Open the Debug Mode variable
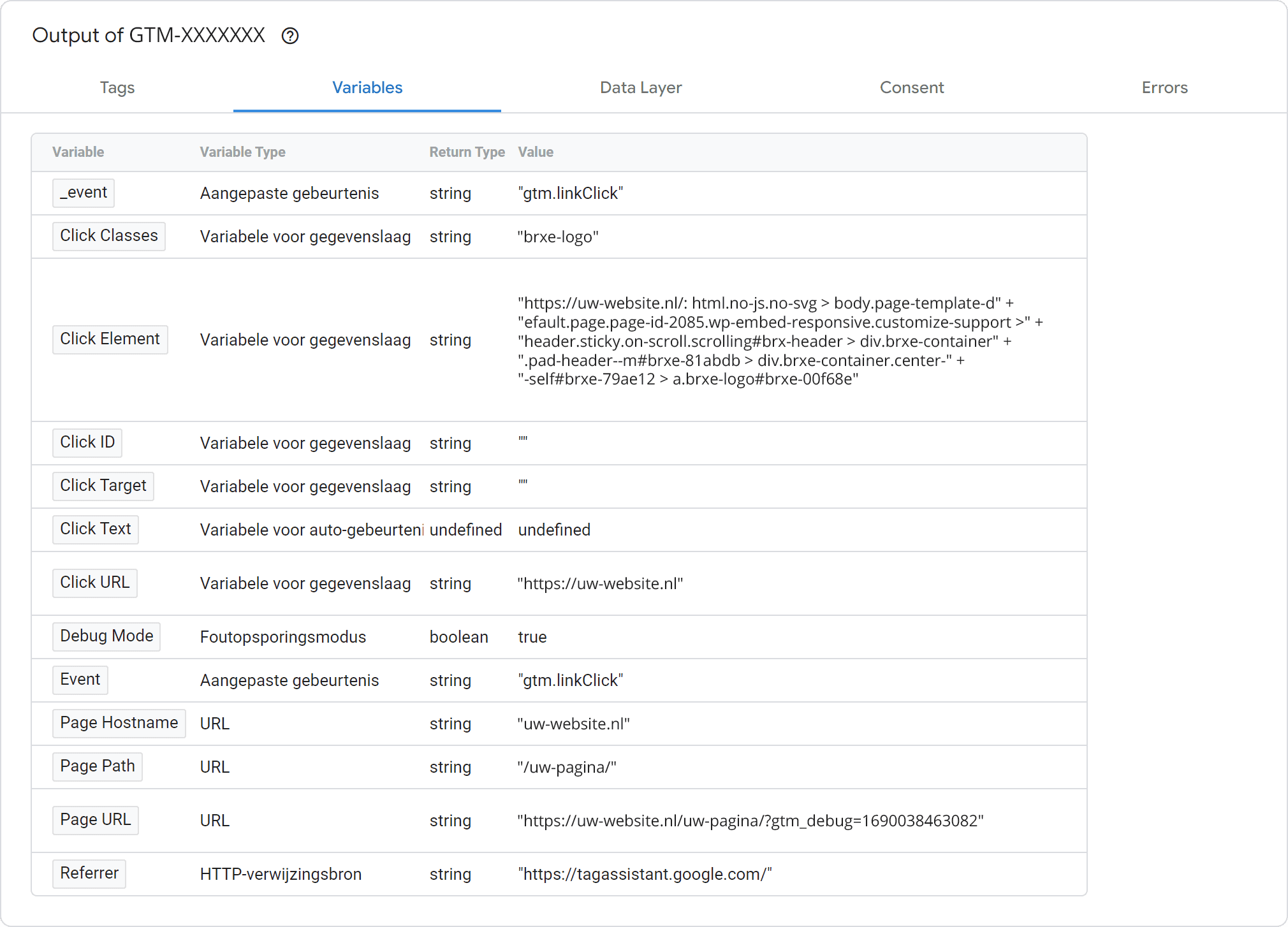This screenshot has height=927, width=1288. pos(106,636)
